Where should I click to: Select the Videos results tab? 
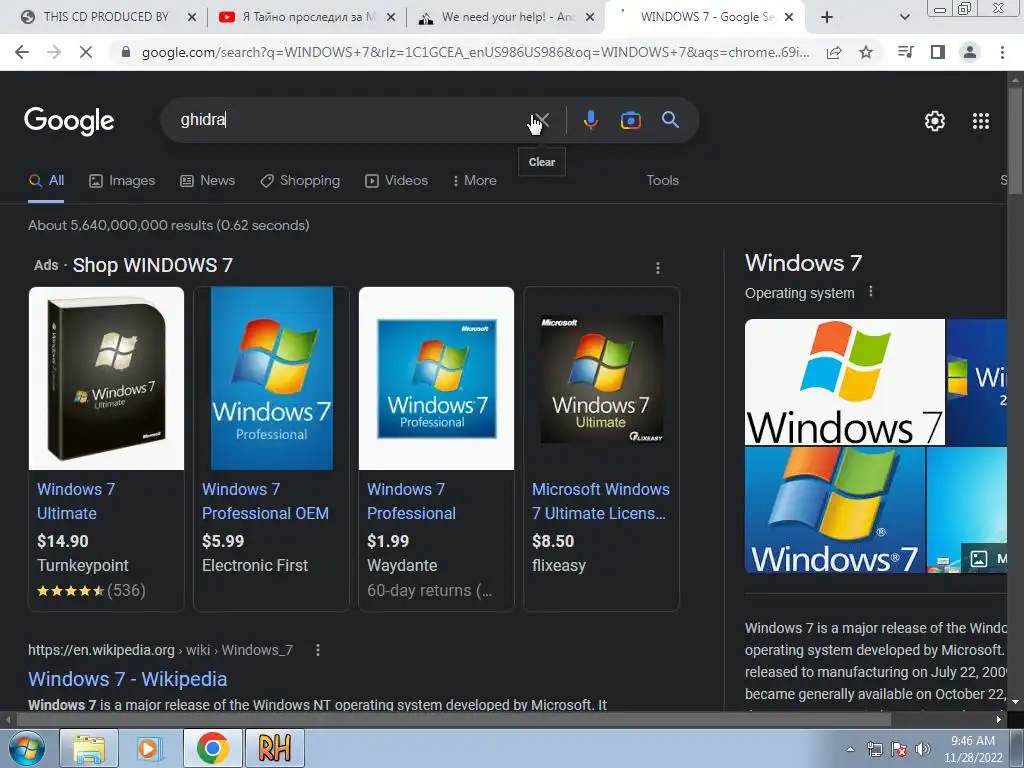(x=396, y=181)
